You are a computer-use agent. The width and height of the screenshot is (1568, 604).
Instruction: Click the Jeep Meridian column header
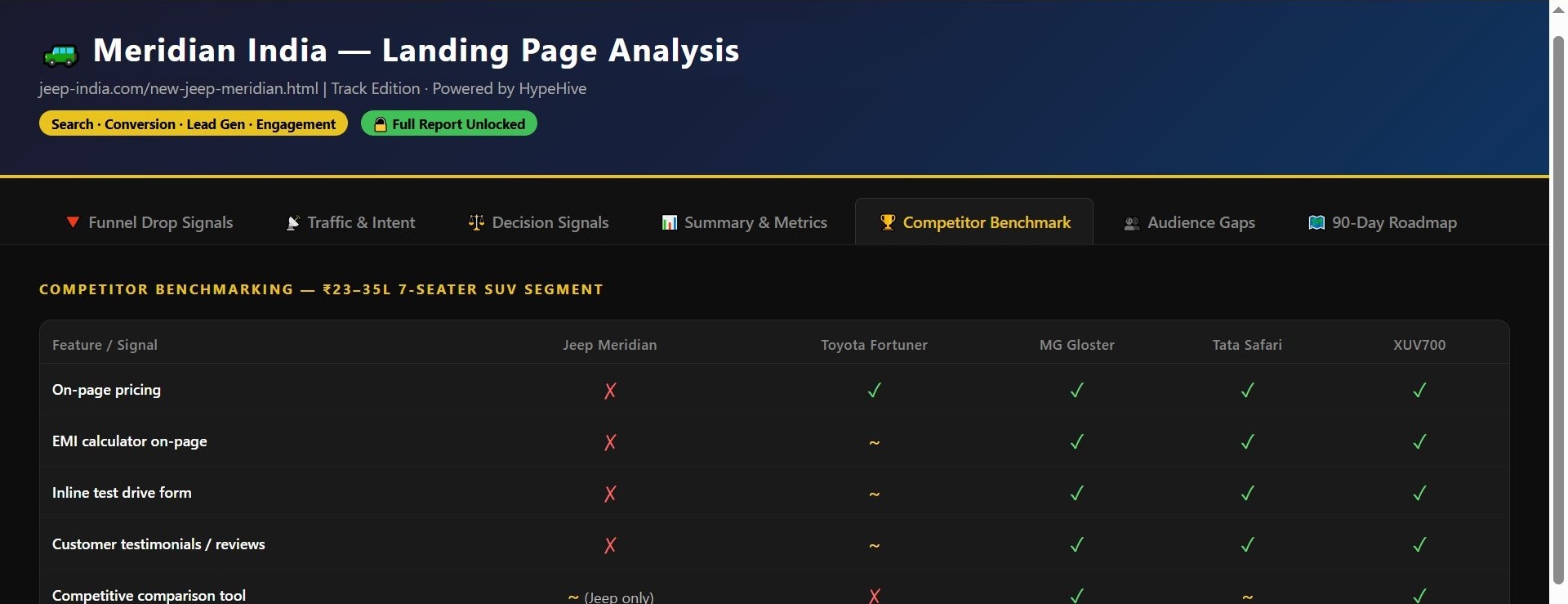click(x=610, y=345)
